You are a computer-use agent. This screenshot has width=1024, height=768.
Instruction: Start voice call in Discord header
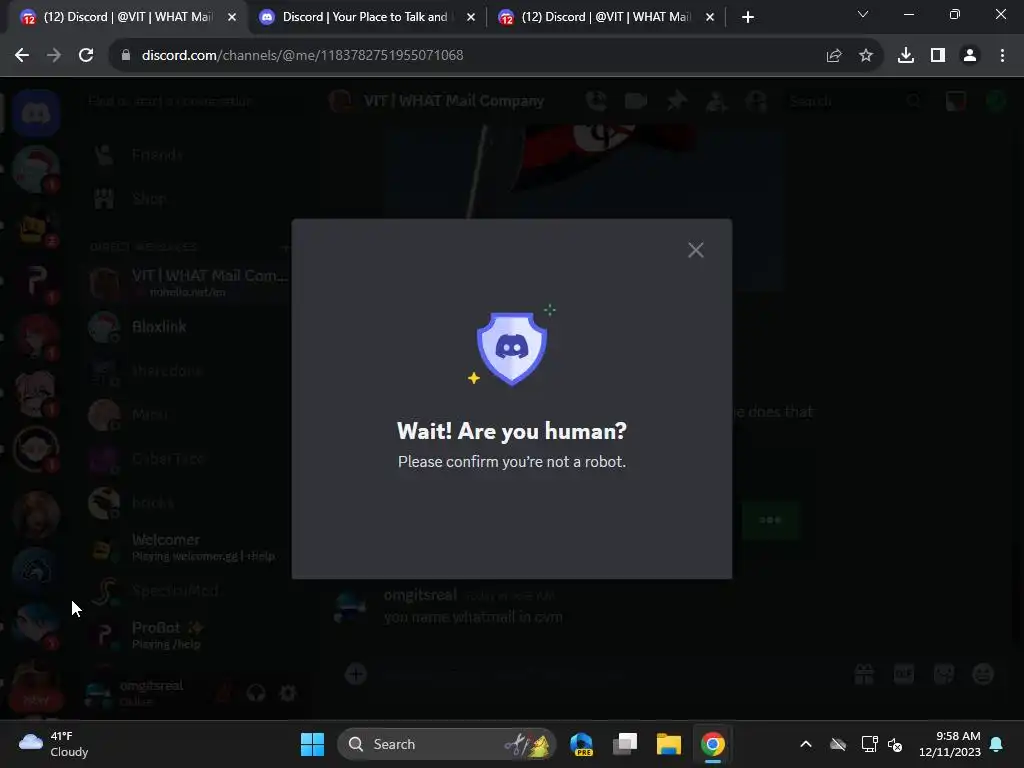tap(596, 101)
